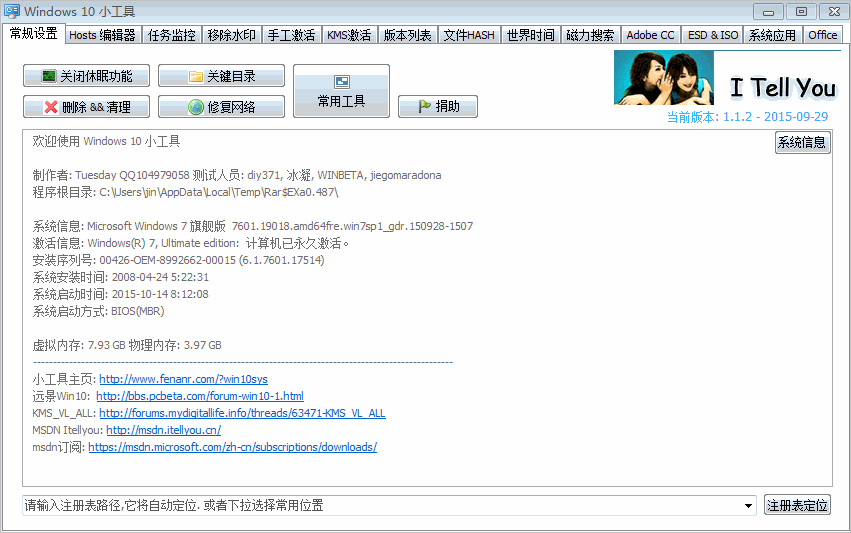This screenshot has height=533, width=851.
Task: Switch to the 版本列表 tab
Action: (x=408, y=35)
